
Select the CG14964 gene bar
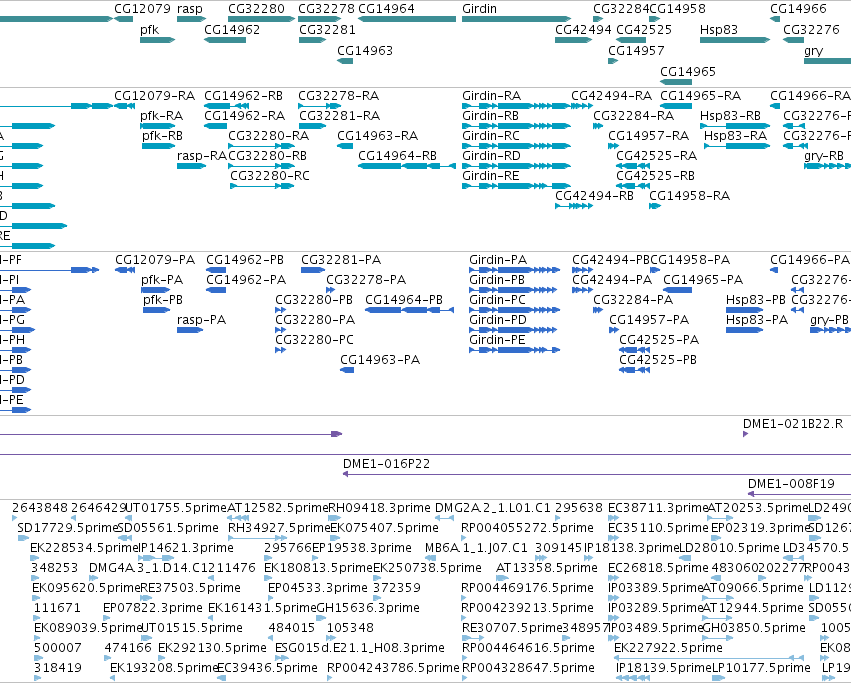[x=407, y=19]
